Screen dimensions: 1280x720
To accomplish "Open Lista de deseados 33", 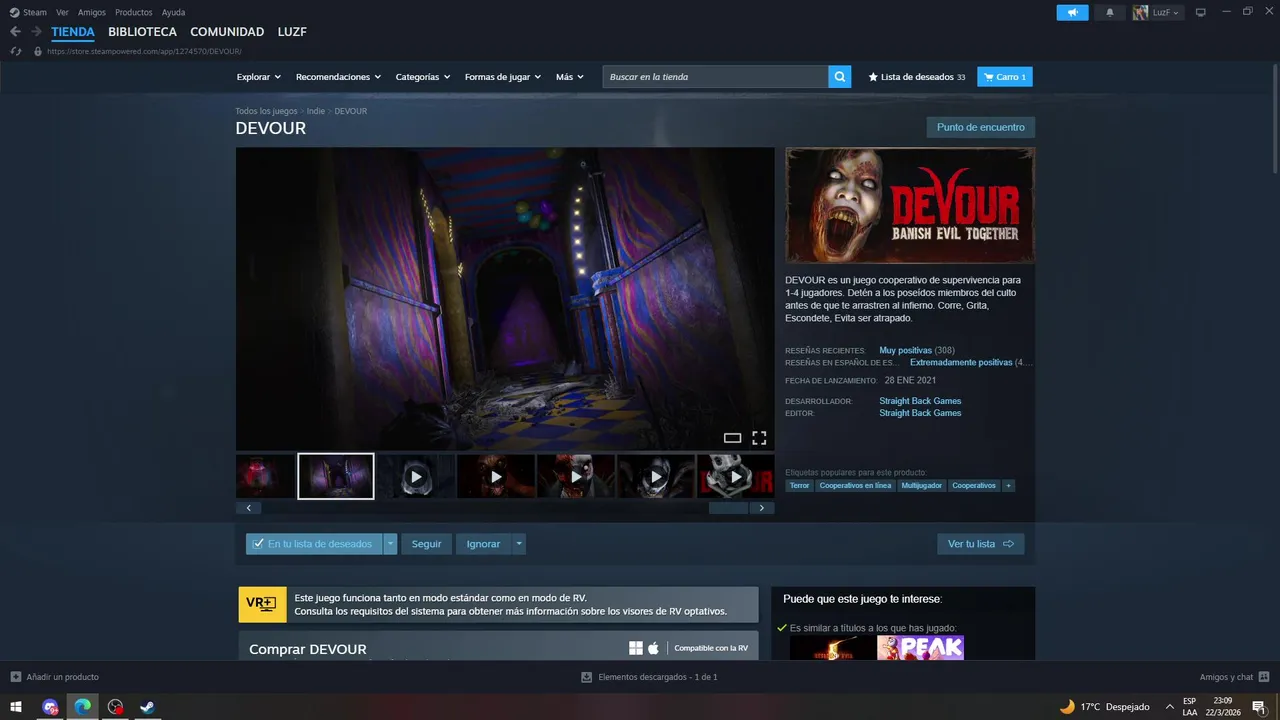I will pos(917,77).
